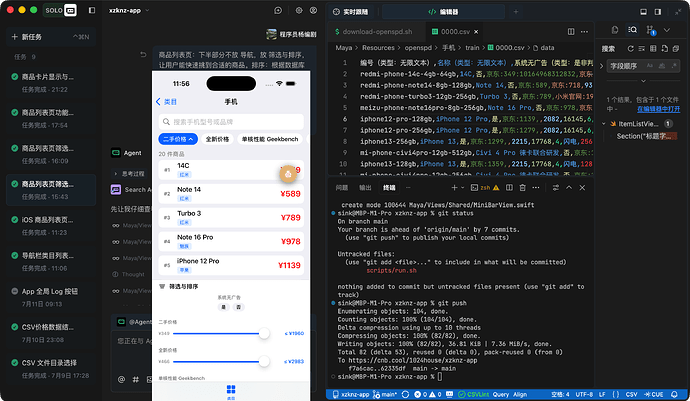
Task: Go back to 类目 in phone preview
Action: tap(166, 102)
